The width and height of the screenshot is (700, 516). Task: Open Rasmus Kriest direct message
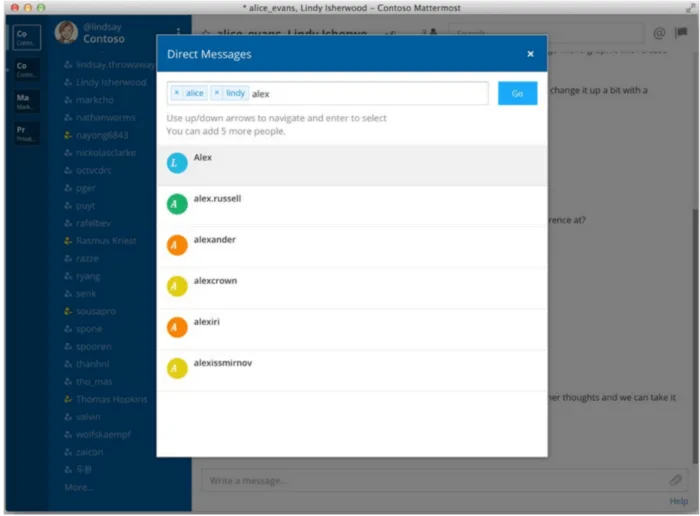click(x=100, y=241)
